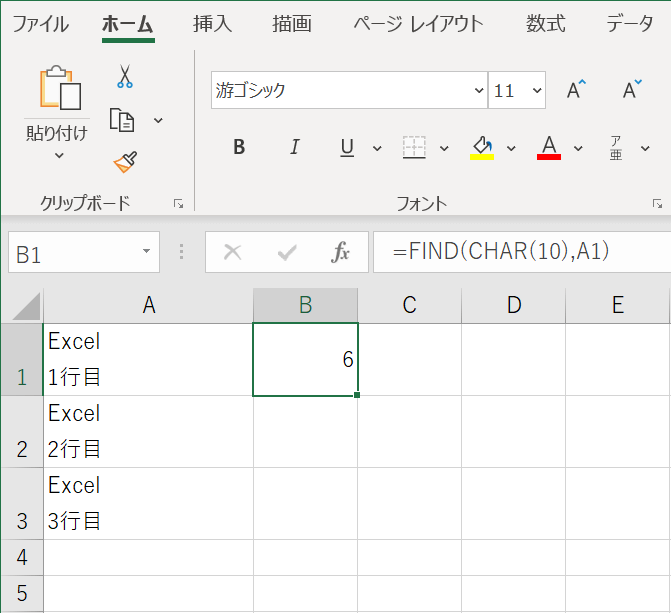This screenshot has height=613, width=671.
Task: Select row 3 header
Action: [x=22, y=503]
